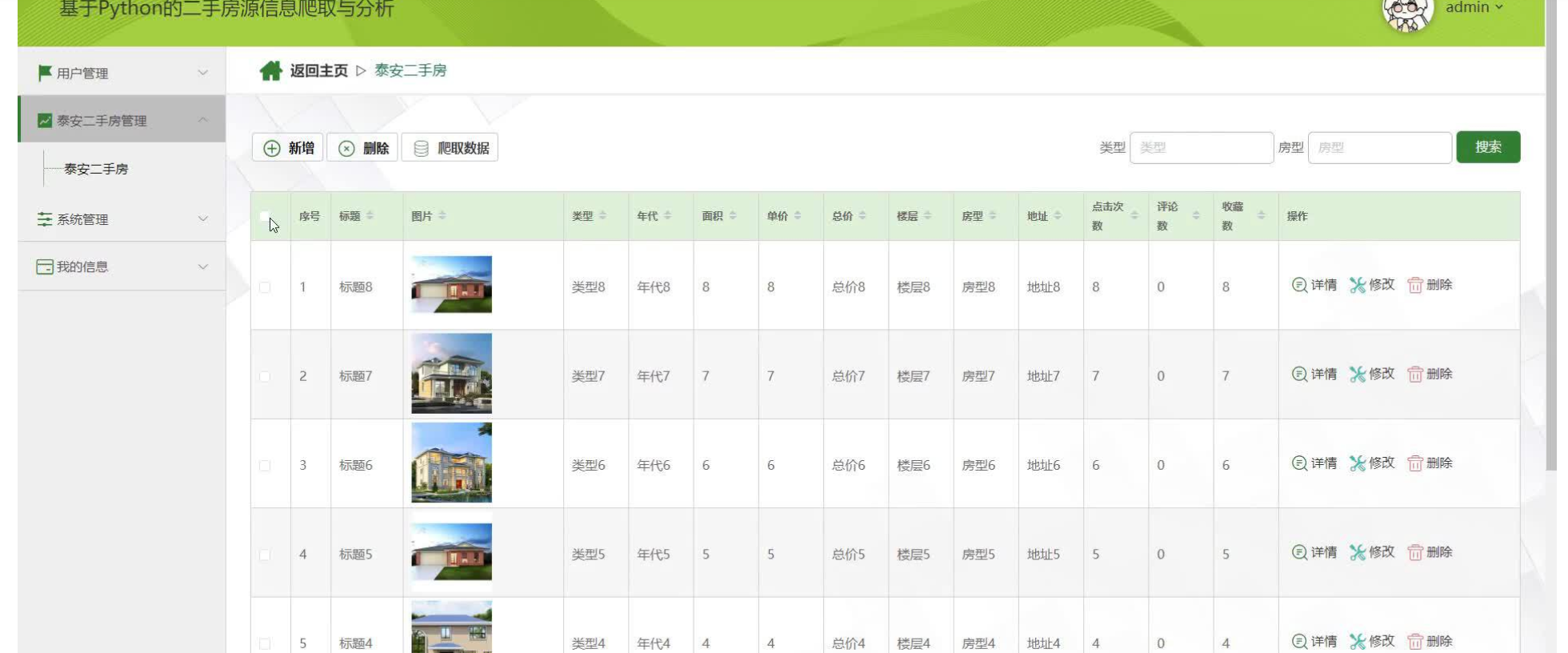Open the house thumbnail in row 标题8
1568x653 pixels.
451,284
